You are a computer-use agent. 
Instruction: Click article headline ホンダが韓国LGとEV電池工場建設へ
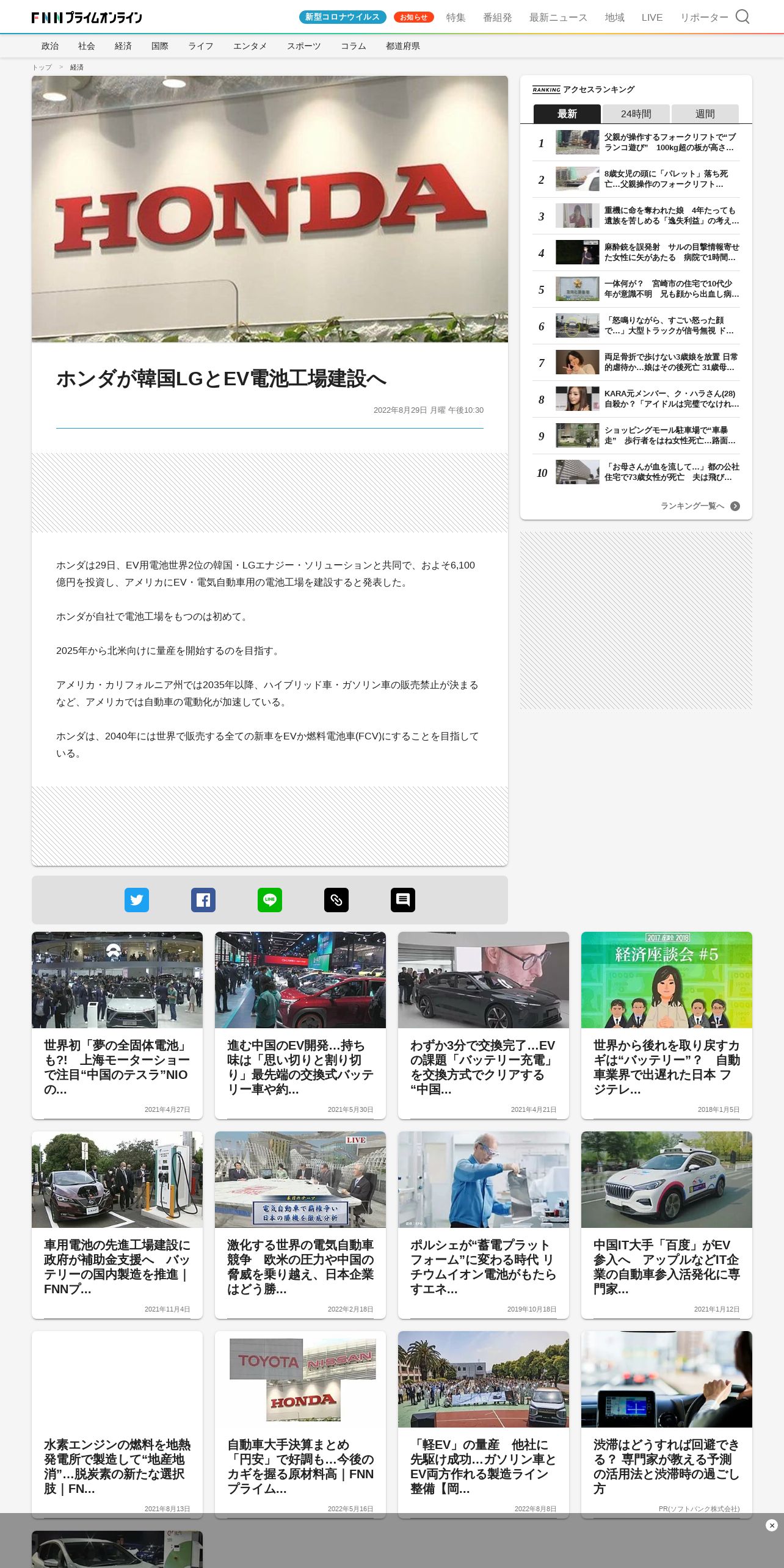click(x=222, y=379)
